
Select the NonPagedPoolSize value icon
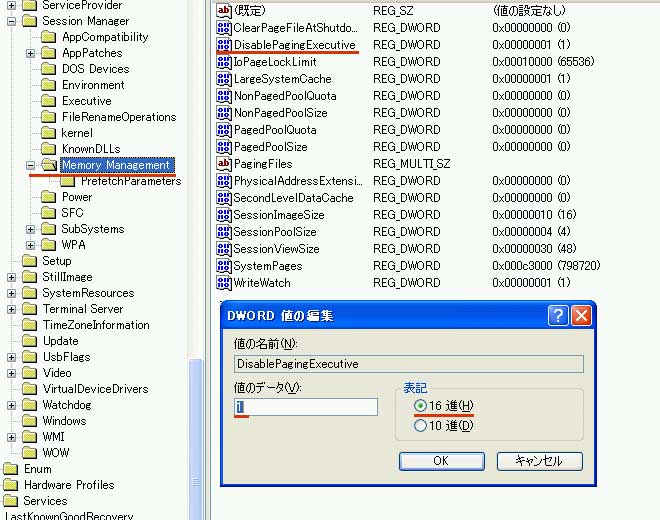tap(224, 113)
